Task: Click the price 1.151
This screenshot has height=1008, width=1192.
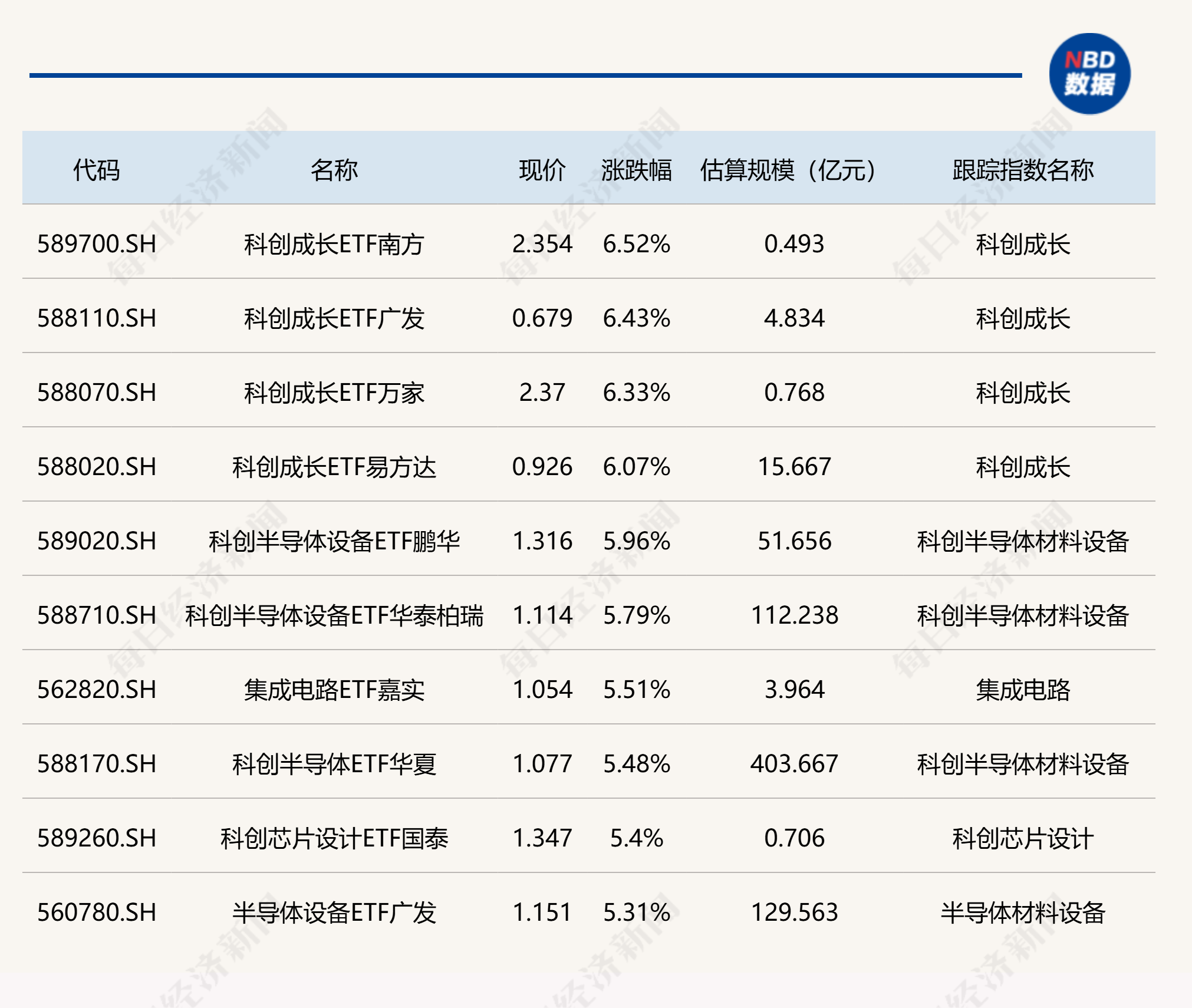Action: 542,913
